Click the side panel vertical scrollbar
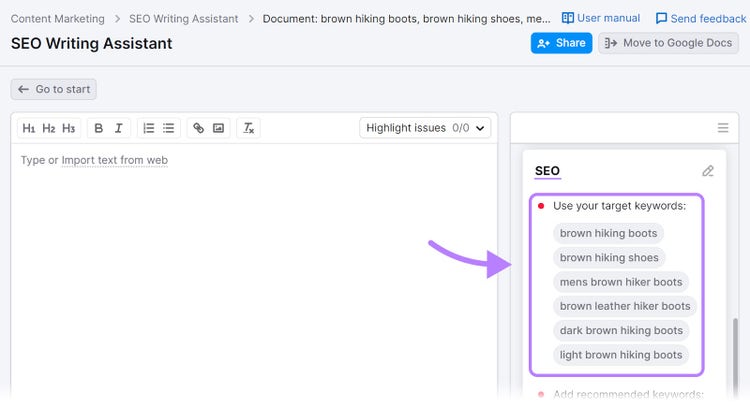The width and height of the screenshot is (750, 407). 735,356
